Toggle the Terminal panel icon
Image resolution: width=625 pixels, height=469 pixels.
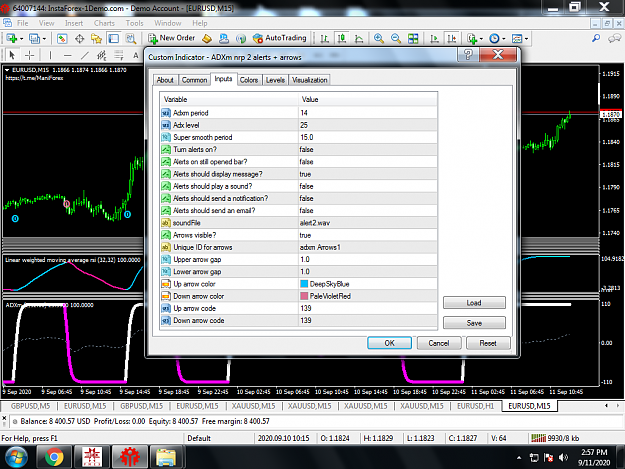click(x=114, y=39)
